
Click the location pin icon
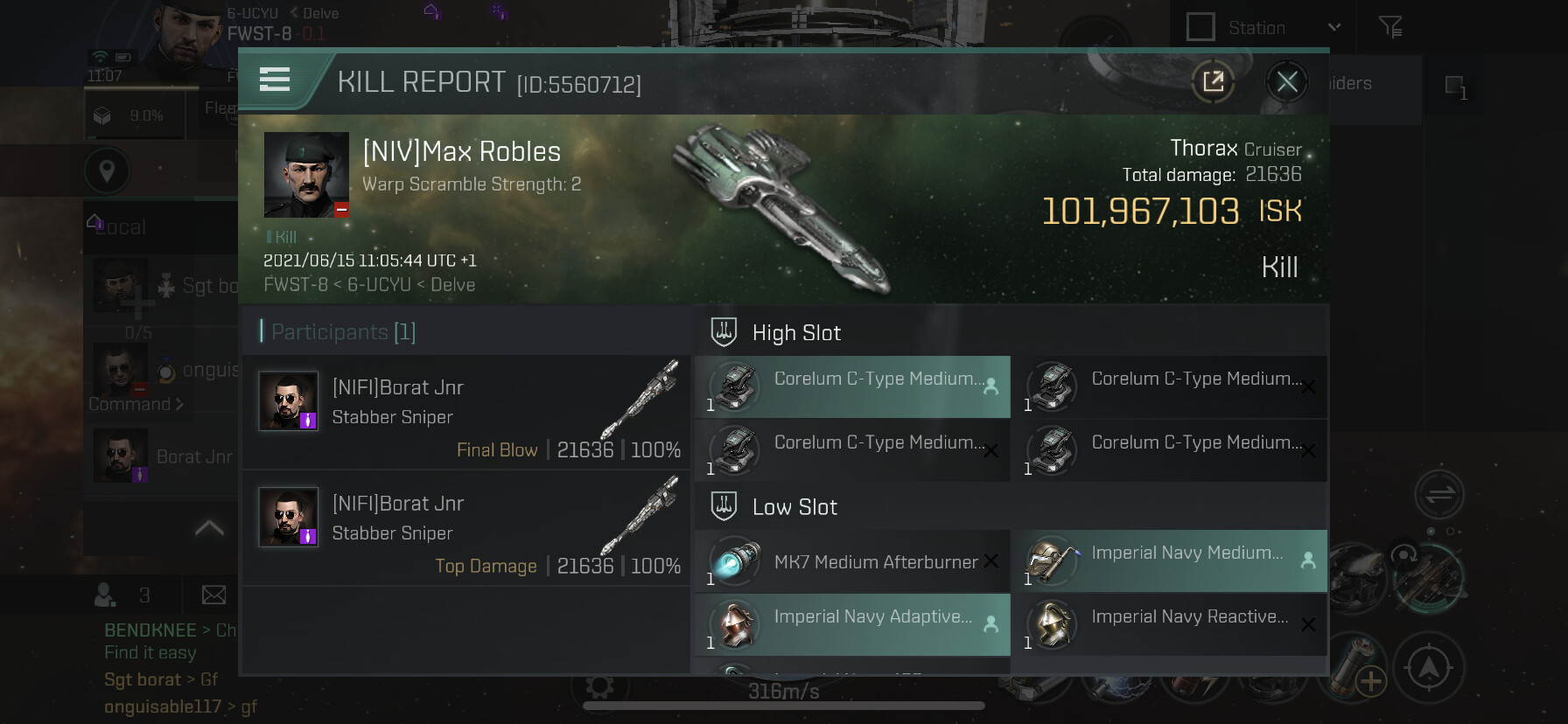click(107, 171)
